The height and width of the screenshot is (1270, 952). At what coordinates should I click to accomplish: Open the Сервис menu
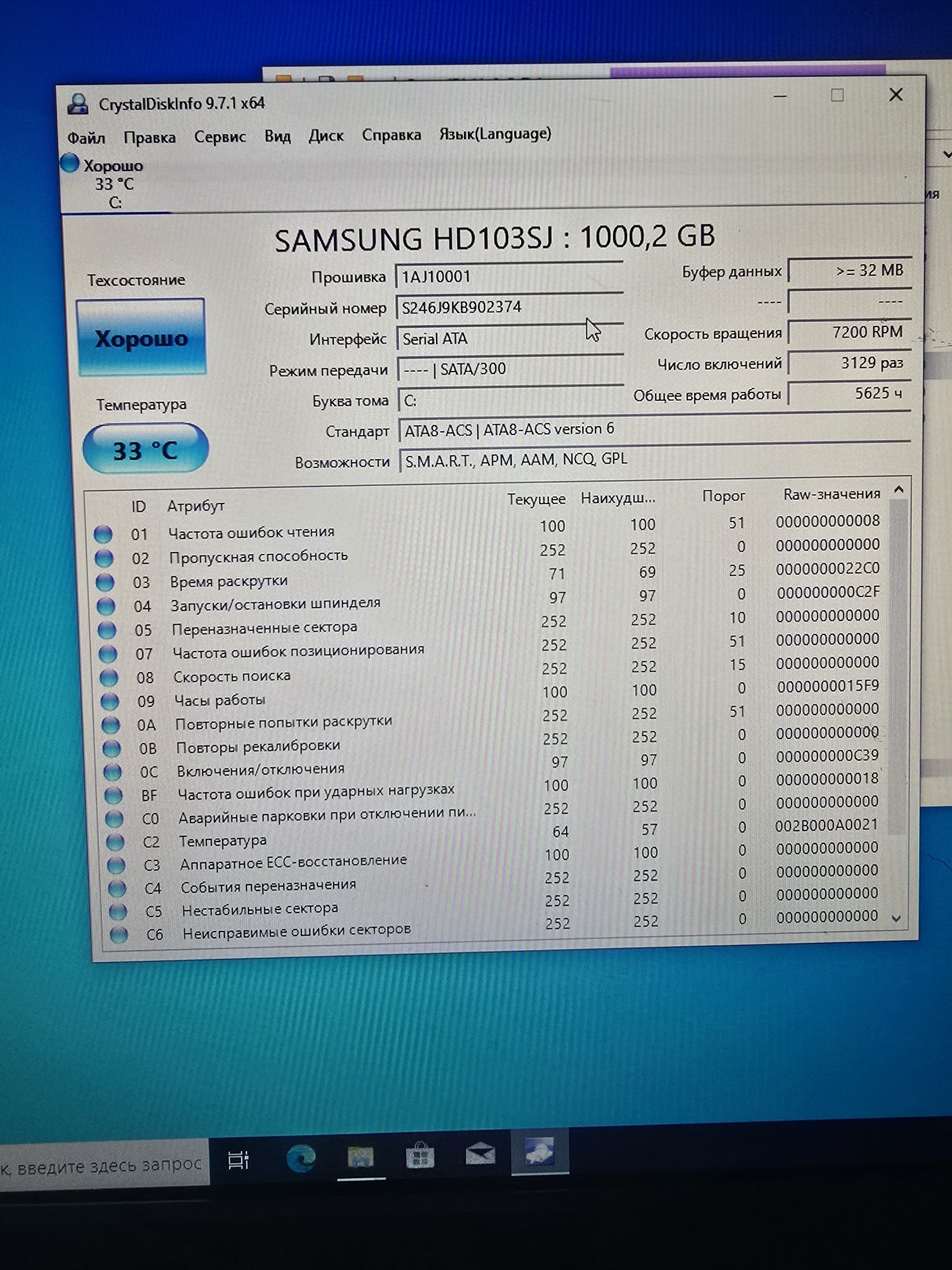[220, 137]
